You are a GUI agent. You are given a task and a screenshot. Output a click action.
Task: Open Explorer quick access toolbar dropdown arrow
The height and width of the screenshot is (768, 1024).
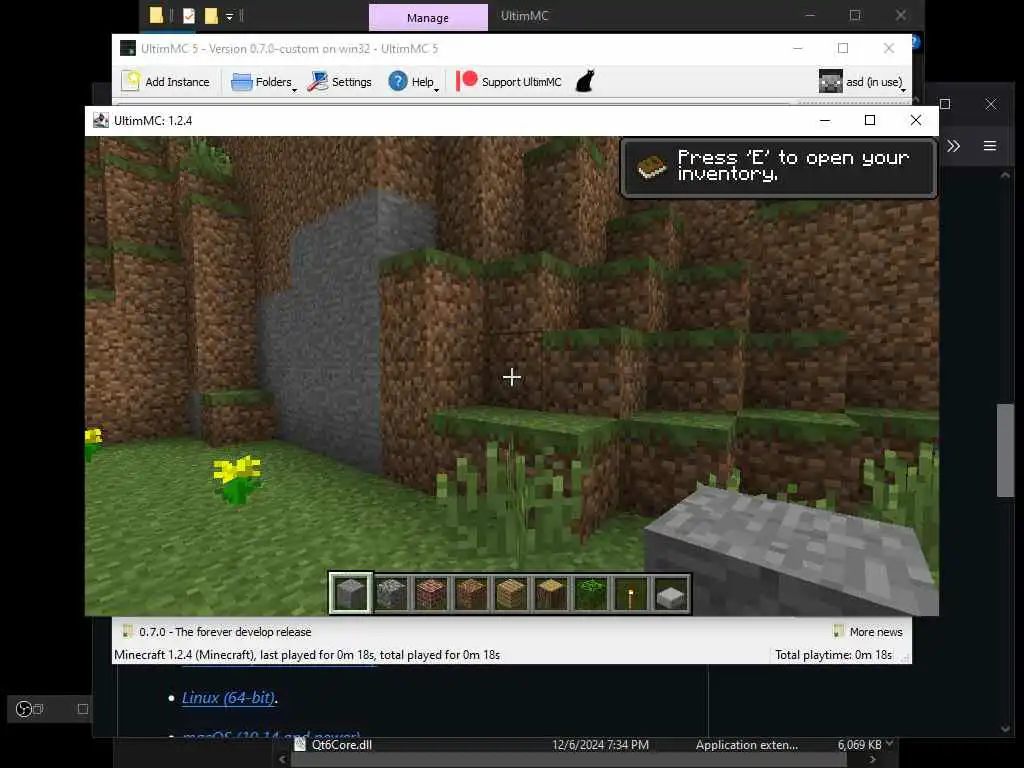pos(229,16)
